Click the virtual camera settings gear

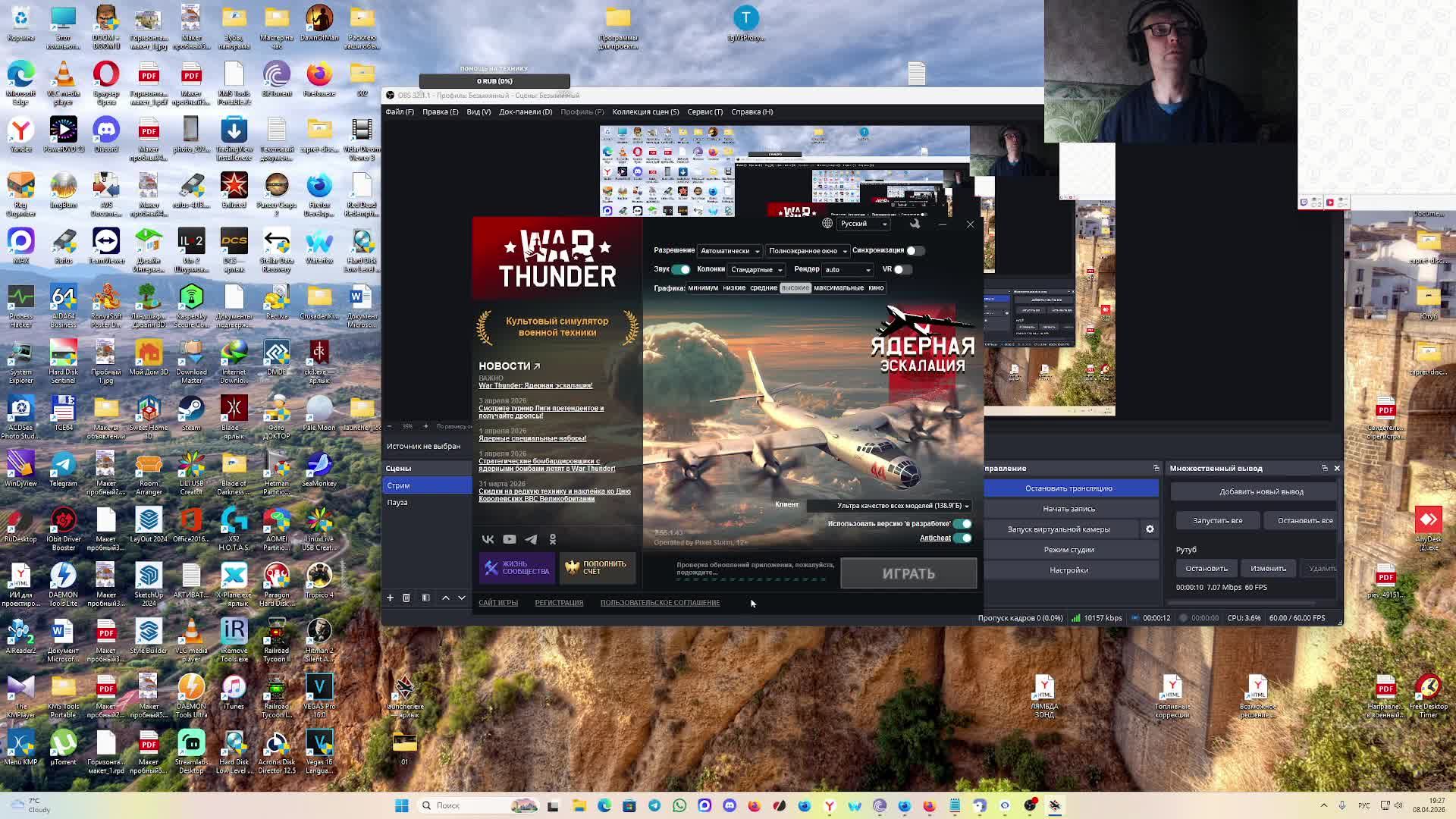[1150, 529]
